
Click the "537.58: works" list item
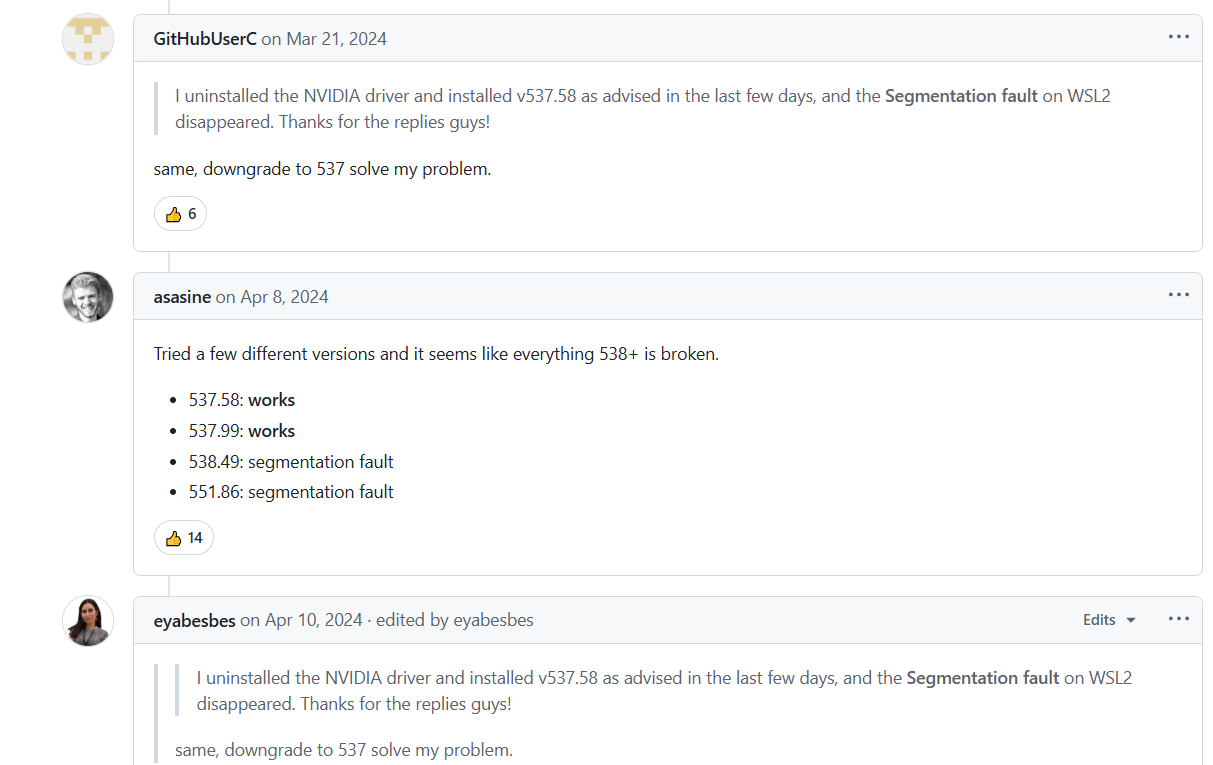pos(242,400)
